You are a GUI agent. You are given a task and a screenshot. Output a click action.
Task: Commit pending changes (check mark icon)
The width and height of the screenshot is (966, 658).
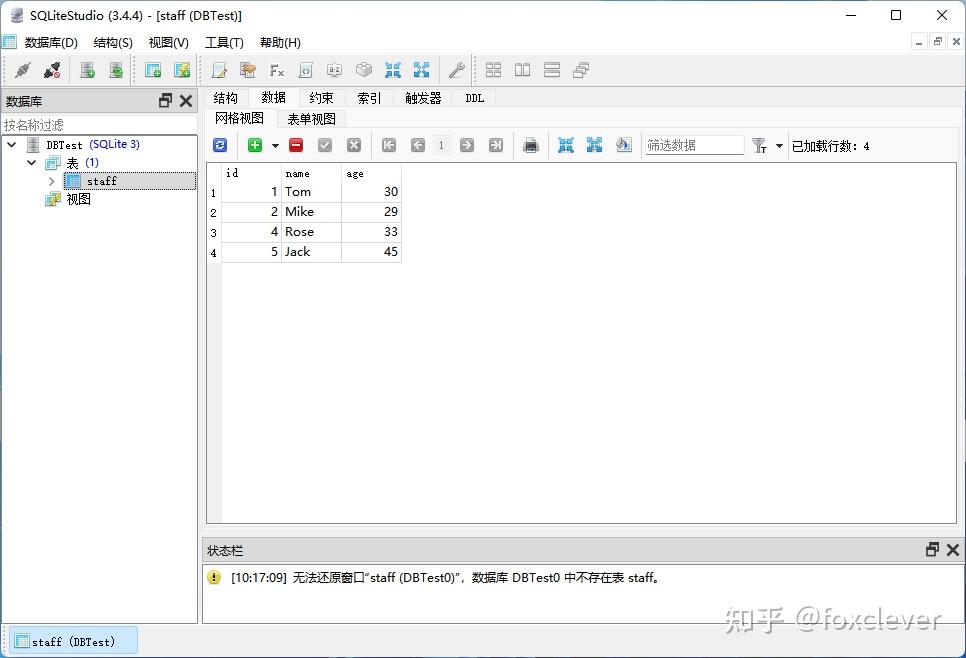(x=325, y=145)
